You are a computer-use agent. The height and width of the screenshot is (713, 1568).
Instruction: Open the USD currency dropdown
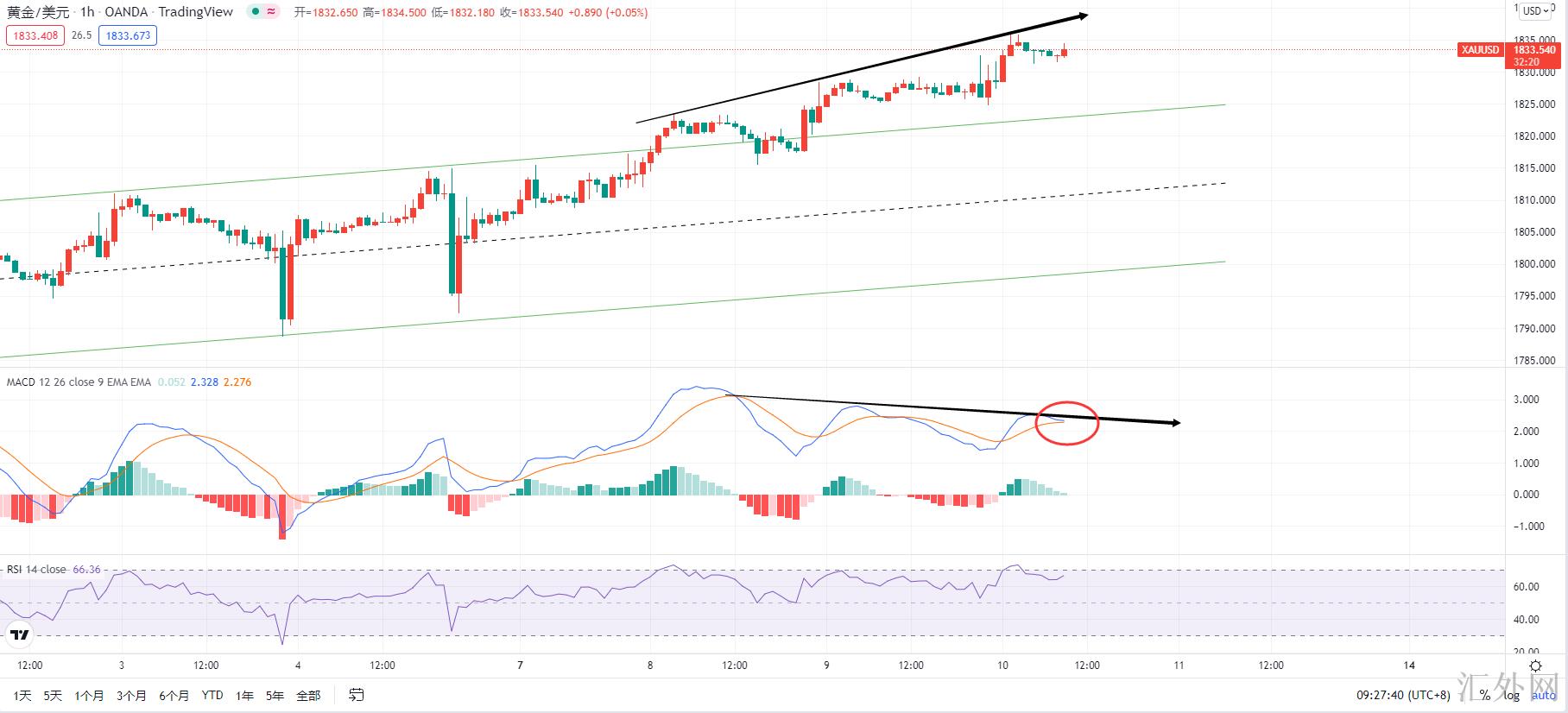1536,11
